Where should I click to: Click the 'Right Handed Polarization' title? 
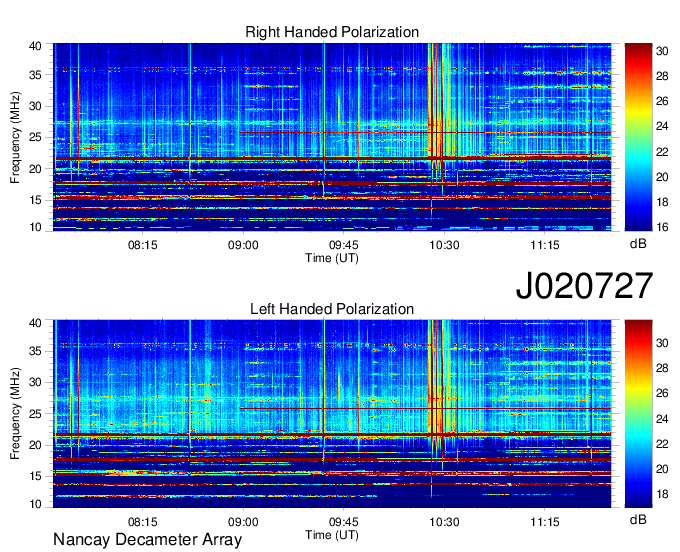pyautogui.click(x=332, y=32)
